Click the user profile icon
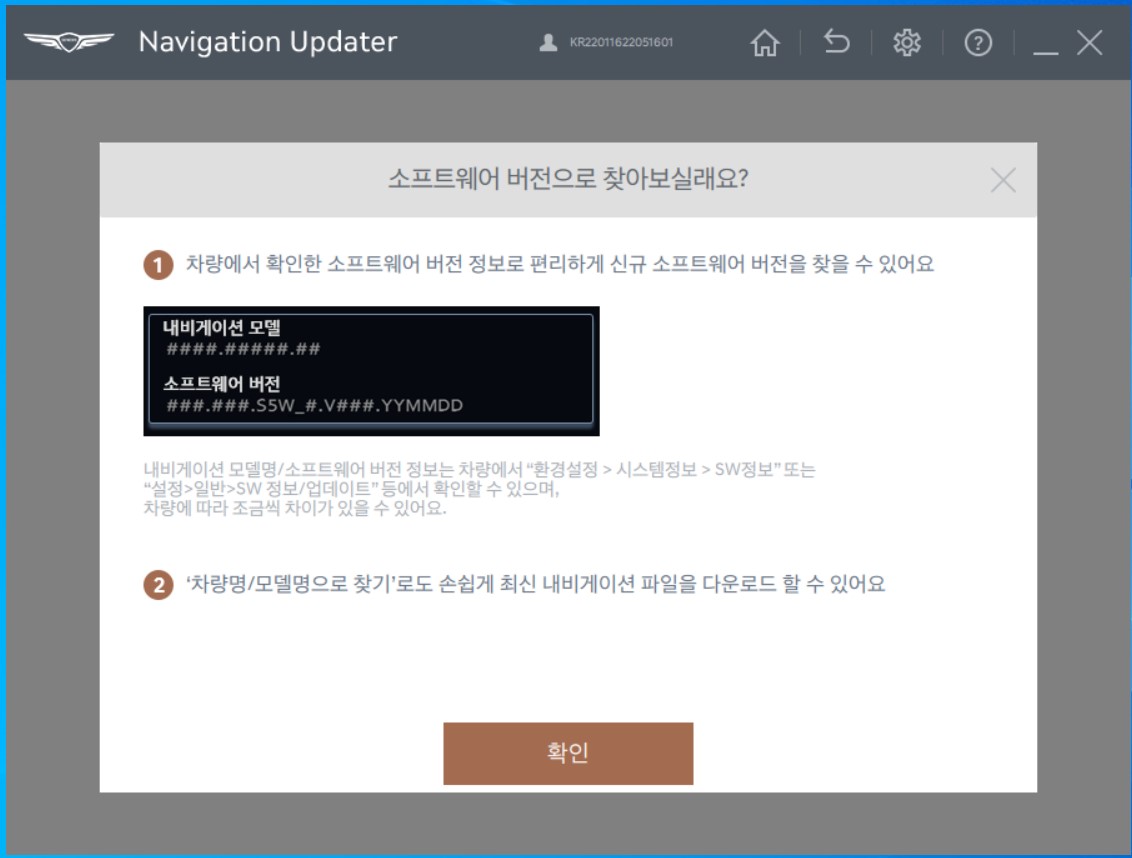Image resolution: width=1132 pixels, height=858 pixels. coord(548,43)
